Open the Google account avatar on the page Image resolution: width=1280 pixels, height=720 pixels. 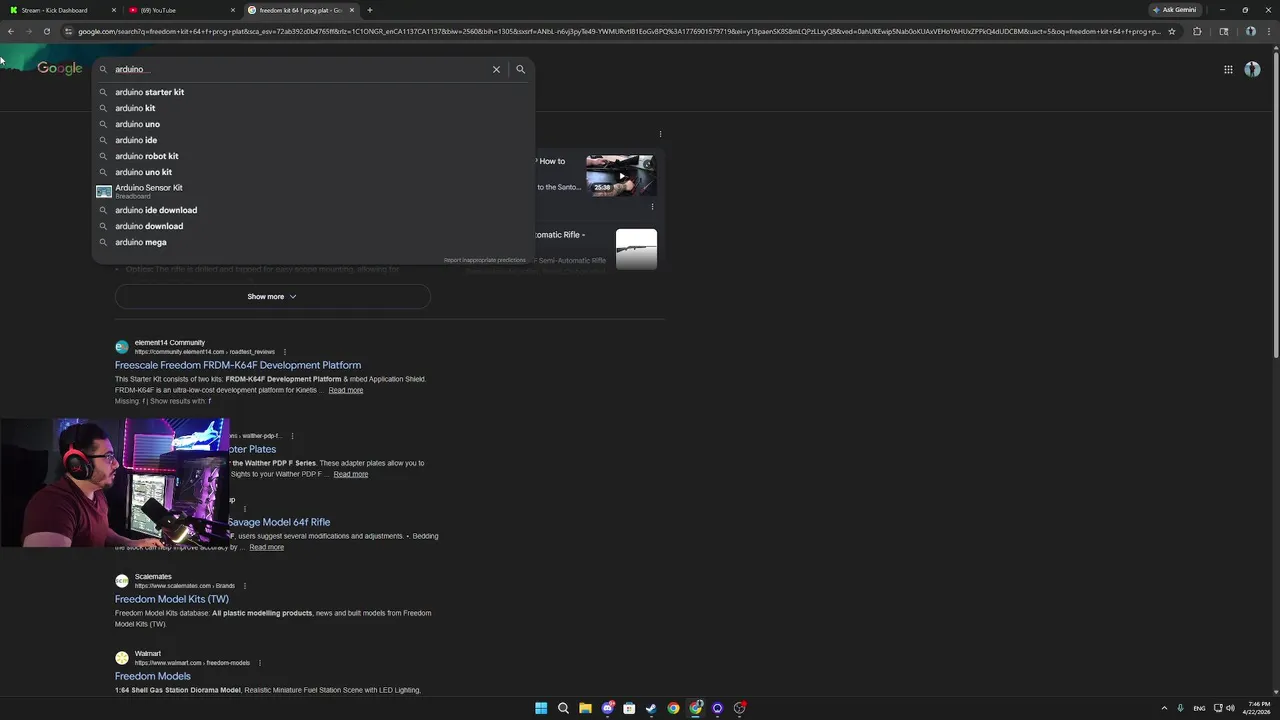click(x=1252, y=69)
